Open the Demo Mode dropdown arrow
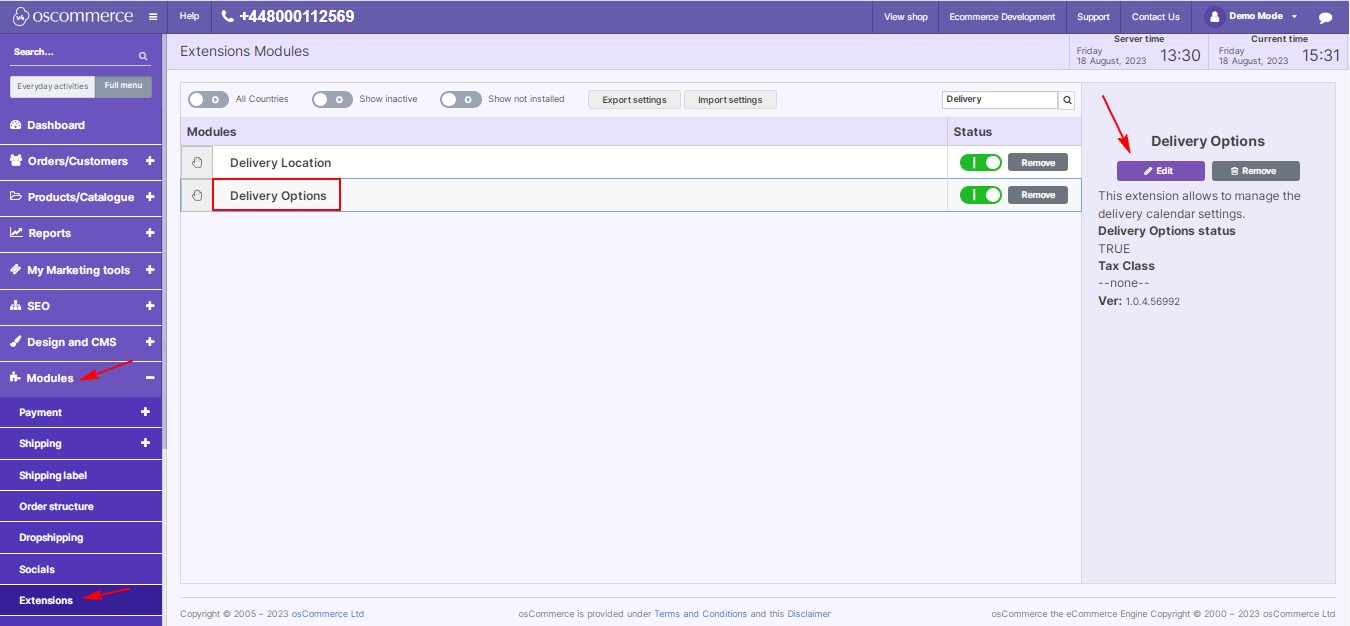This screenshot has width=1350, height=626. pyautogui.click(x=1294, y=17)
